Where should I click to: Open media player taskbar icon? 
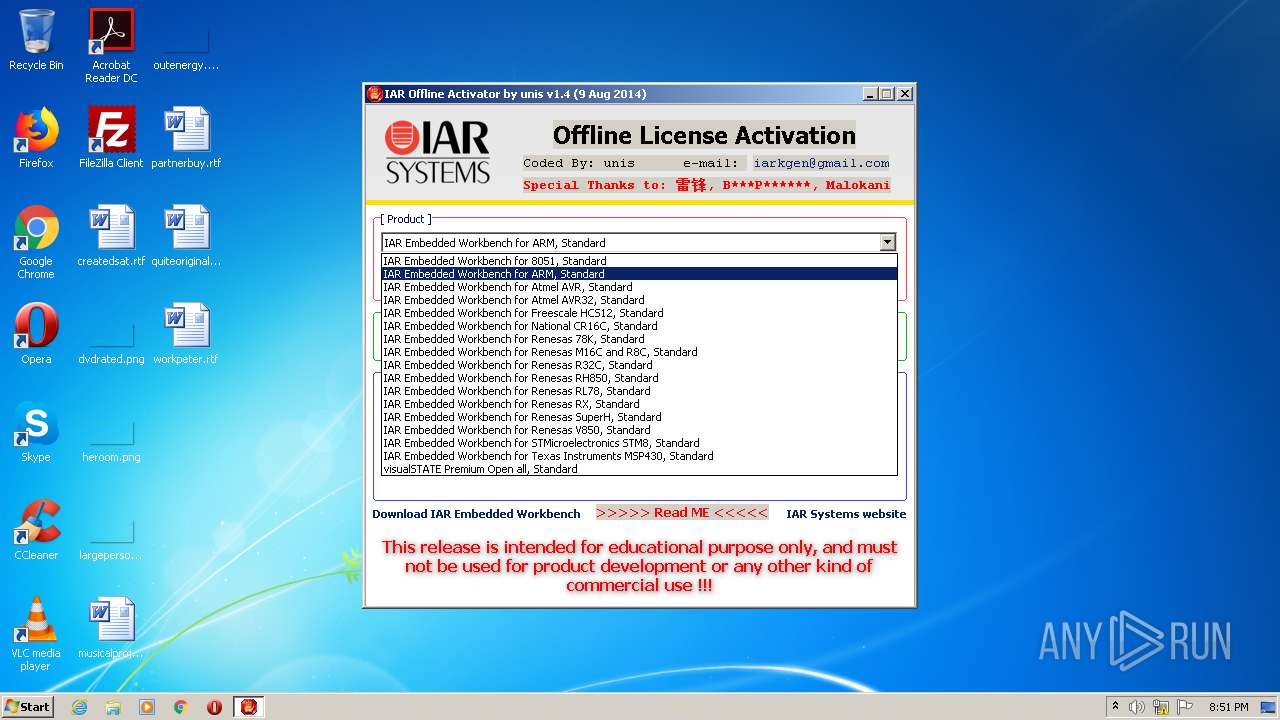coord(147,707)
